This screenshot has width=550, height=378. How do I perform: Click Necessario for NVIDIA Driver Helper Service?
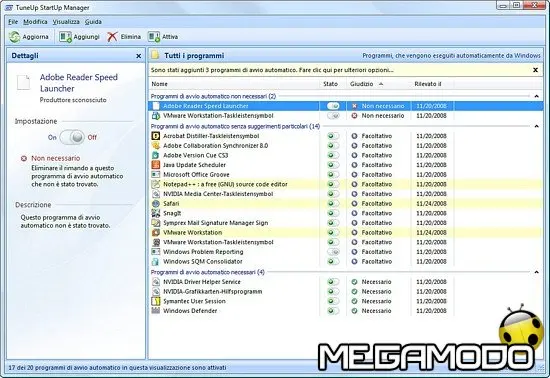click(x=376, y=282)
